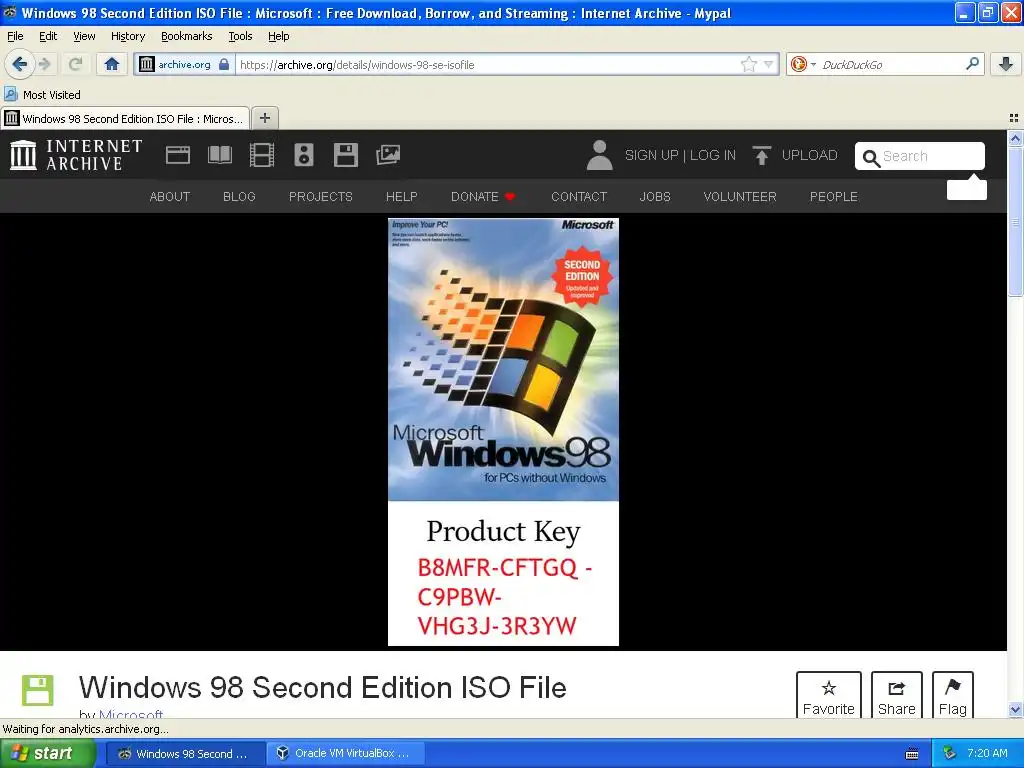Open the HELP link in Archive nav
Viewport: 1024px width, 768px height.
pyautogui.click(x=402, y=197)
